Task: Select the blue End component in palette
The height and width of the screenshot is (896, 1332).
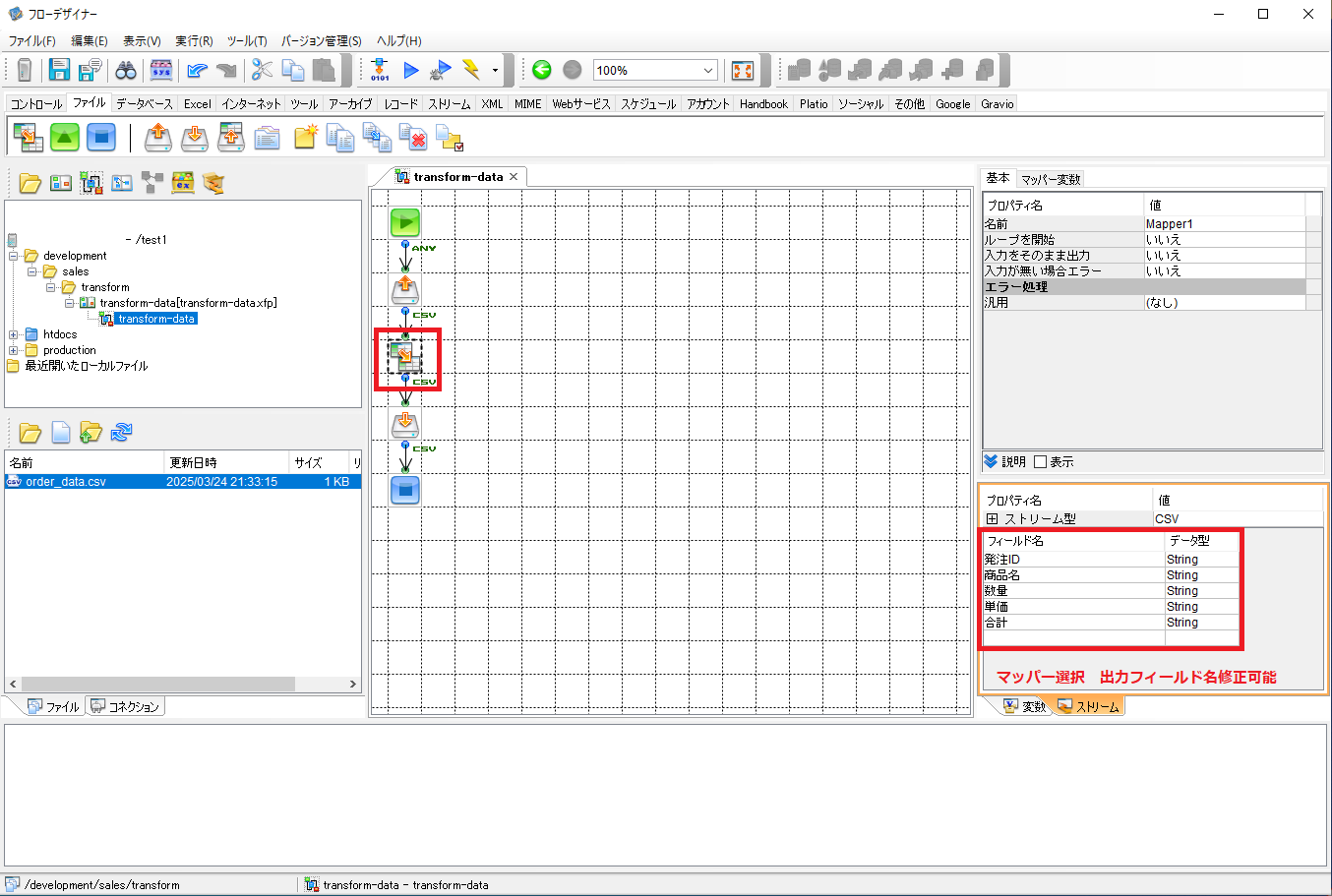Action: (101, 137)
